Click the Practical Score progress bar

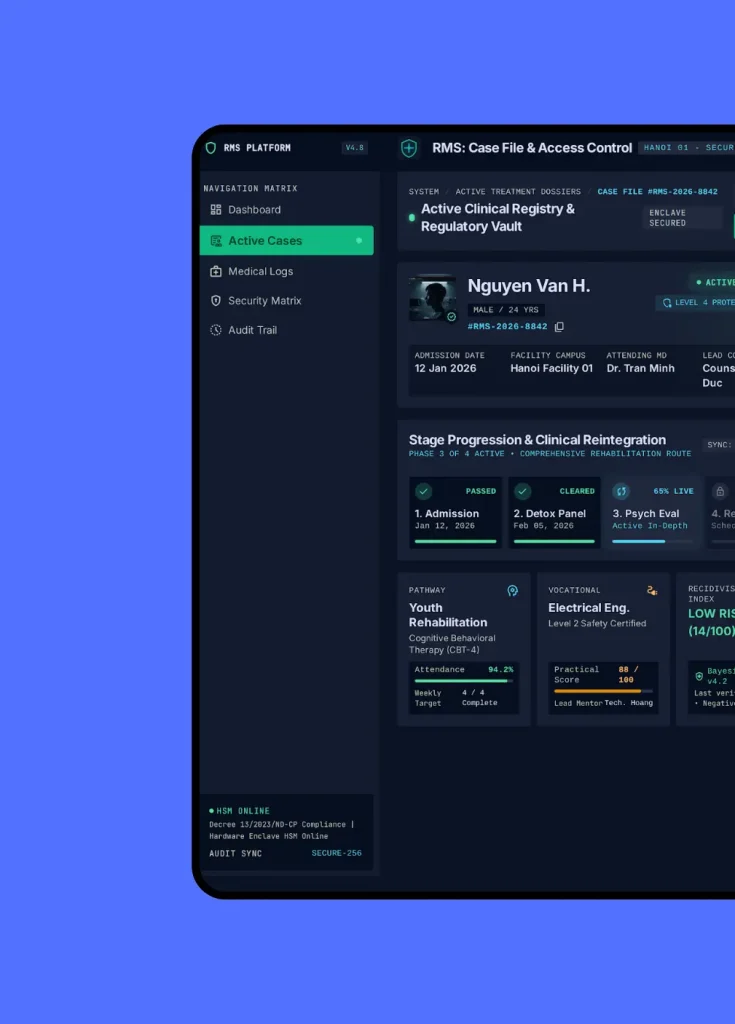[603, 691]
